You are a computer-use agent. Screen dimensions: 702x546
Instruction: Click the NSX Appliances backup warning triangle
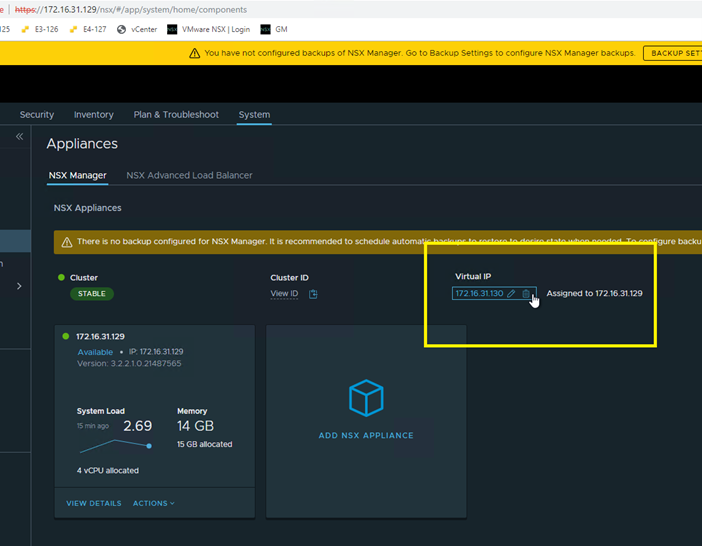pos(67,242)
